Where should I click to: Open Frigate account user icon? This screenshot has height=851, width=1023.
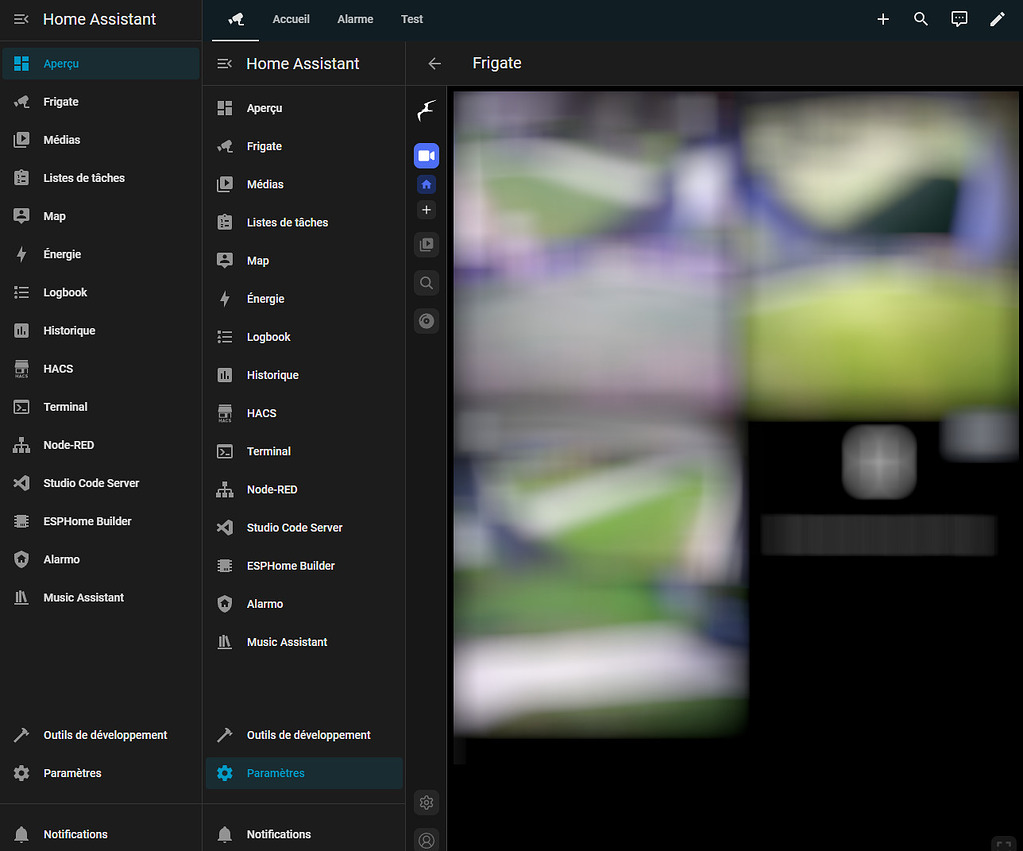point(427,840)
